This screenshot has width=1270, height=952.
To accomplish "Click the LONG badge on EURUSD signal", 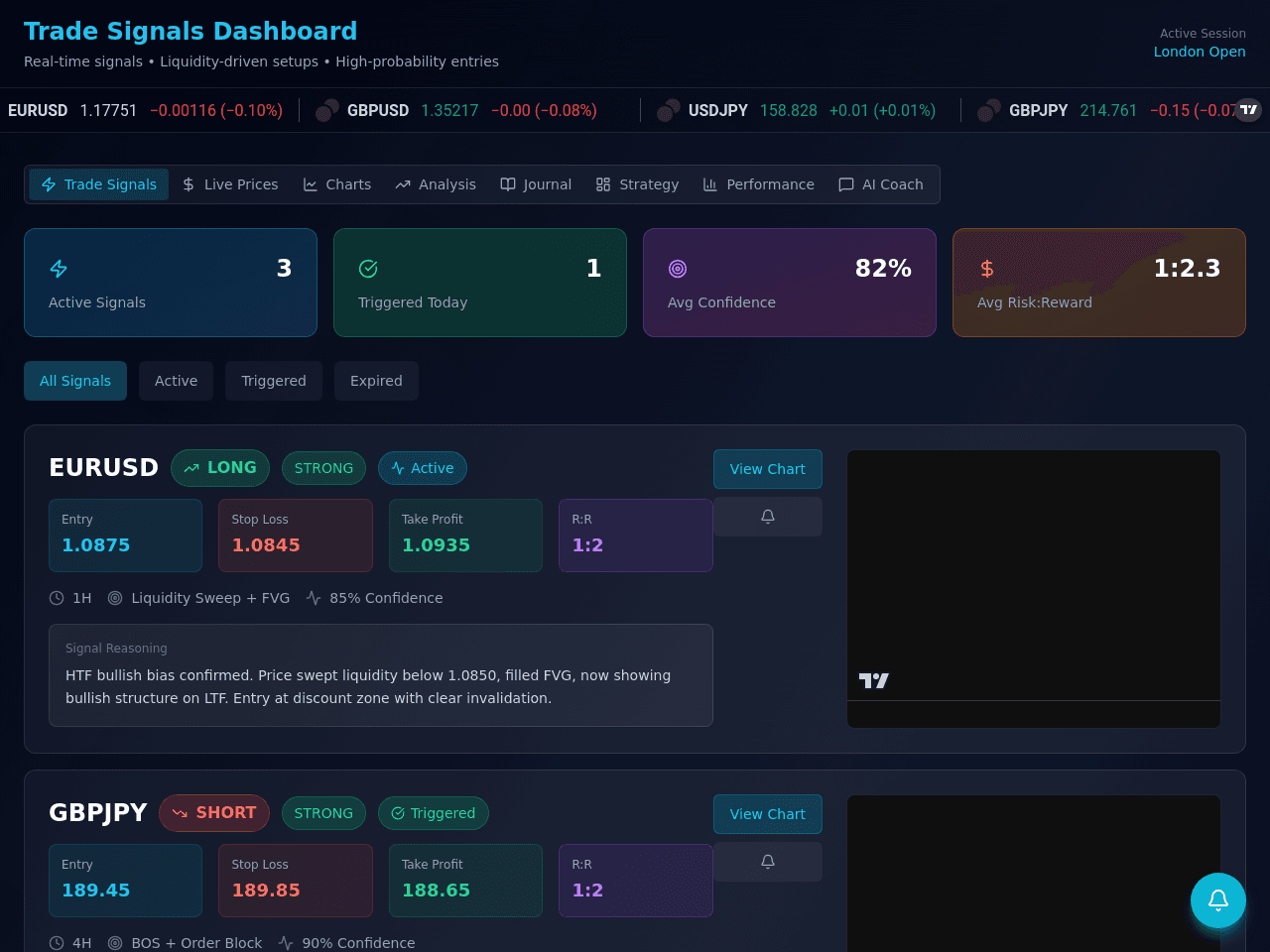I will pyautogui.click(x=220, y=468).
